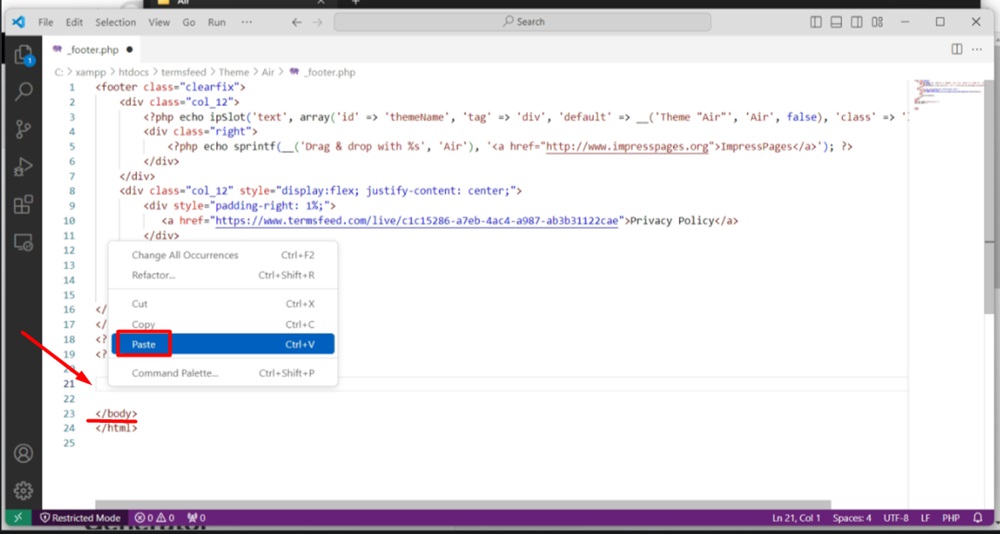This screenshot has height=534, width=1000.
Task: Click the VS Code logo icon
Action: 18,22
